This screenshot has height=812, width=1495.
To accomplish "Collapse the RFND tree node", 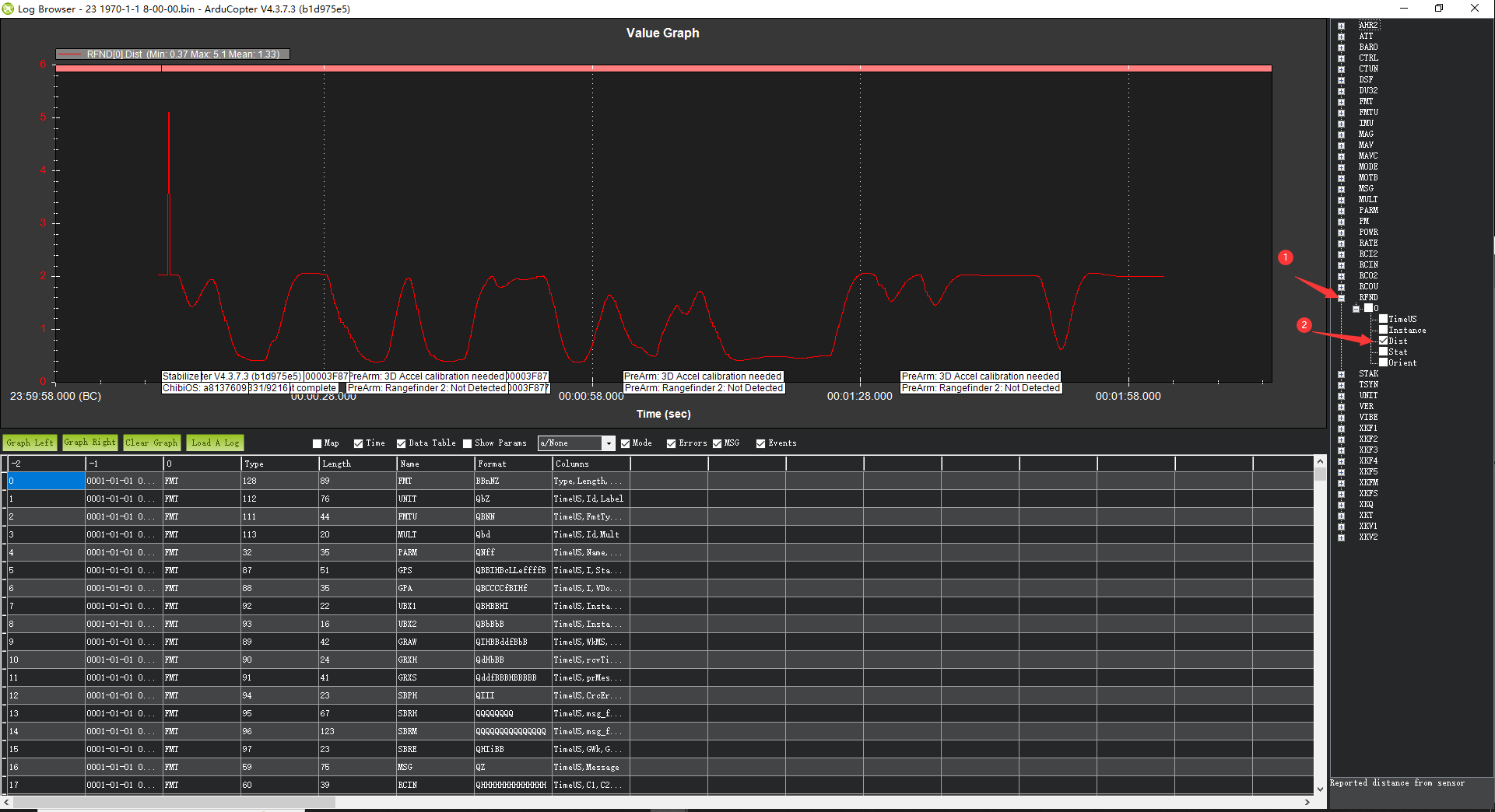I will (x=1341, y=298).
